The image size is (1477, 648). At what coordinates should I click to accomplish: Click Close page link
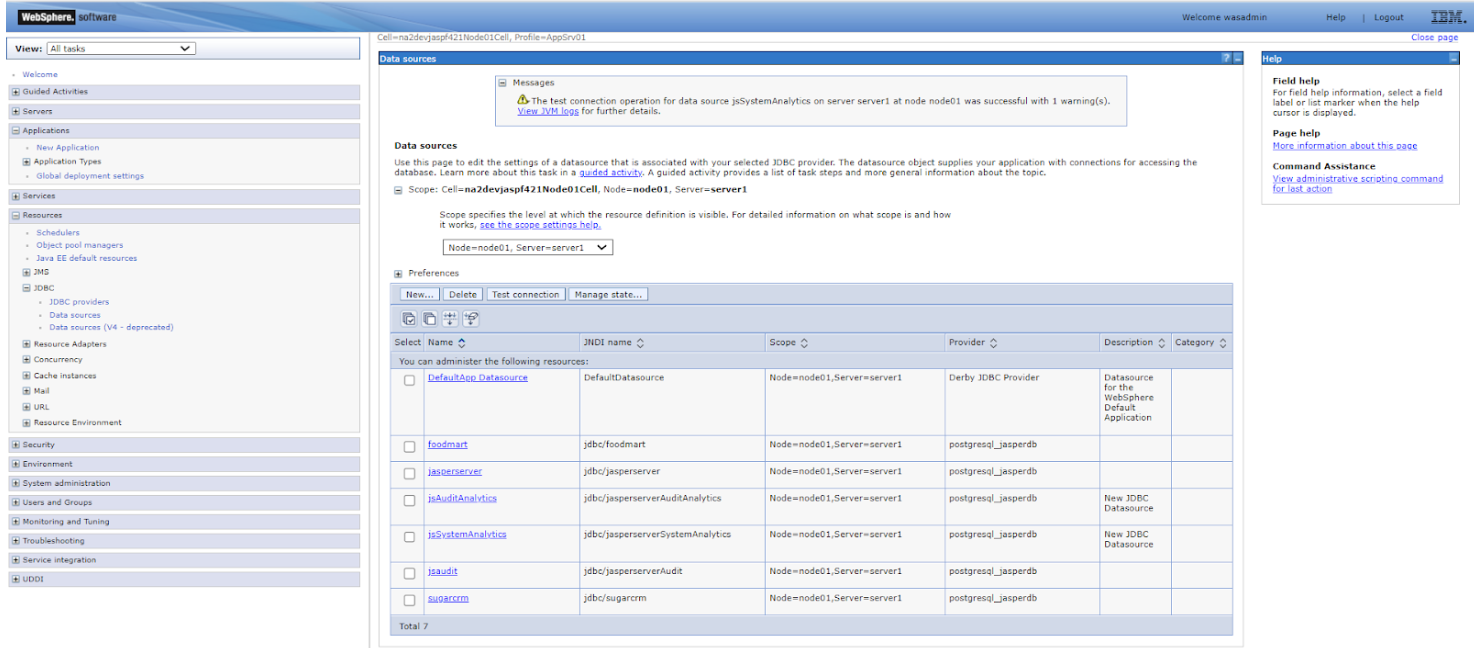point(1434,37)
